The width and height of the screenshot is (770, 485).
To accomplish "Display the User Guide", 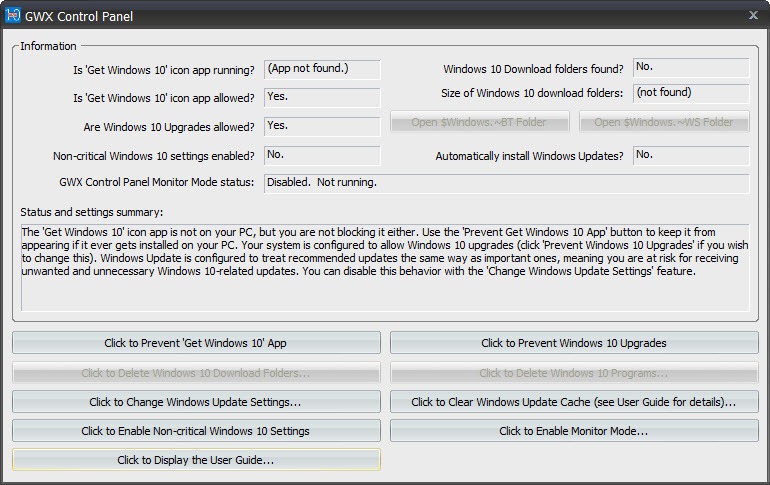I will pos(196,460).
